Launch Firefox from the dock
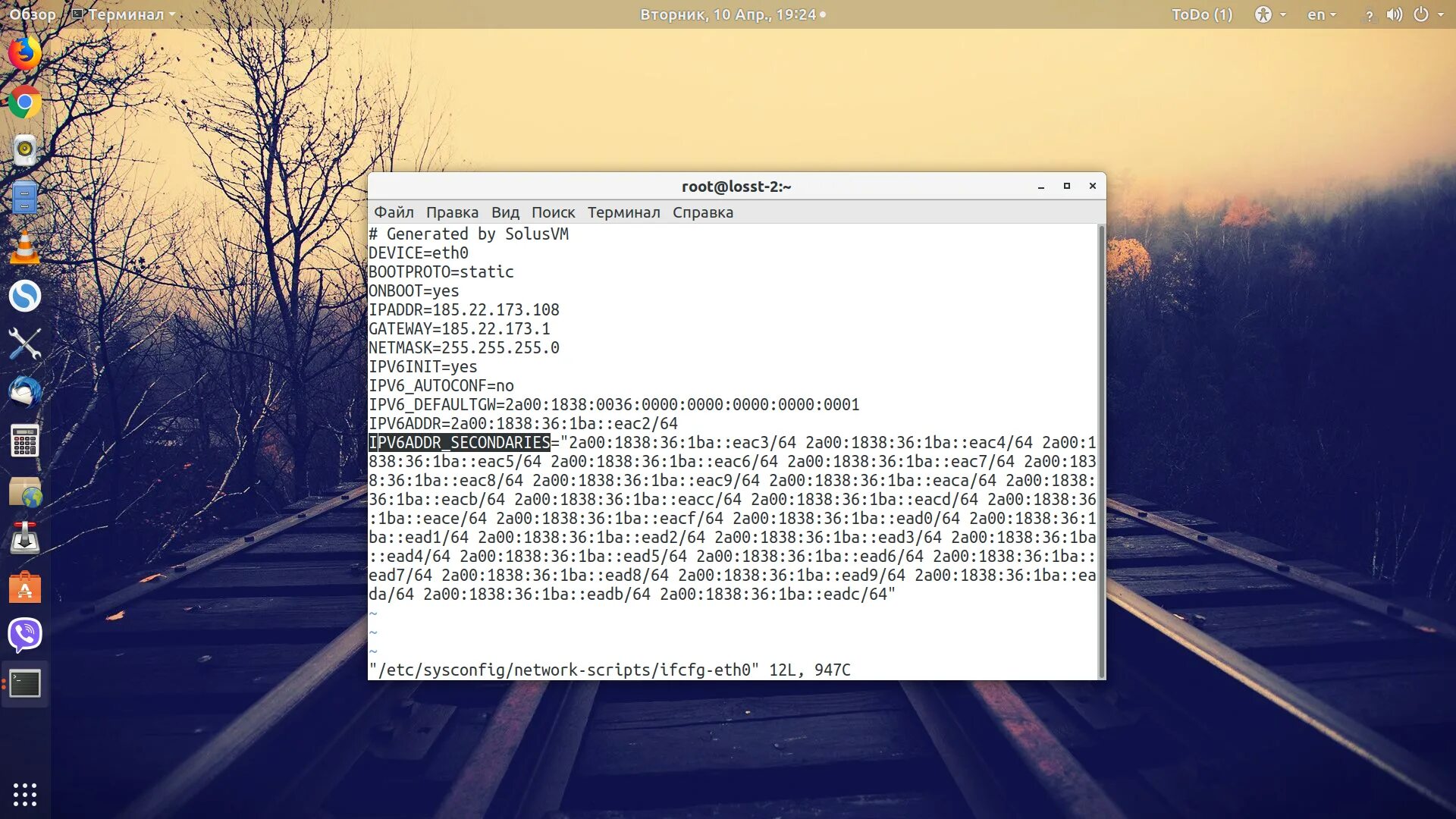This screenshot has height=819, width=1456. click(24, 53)
